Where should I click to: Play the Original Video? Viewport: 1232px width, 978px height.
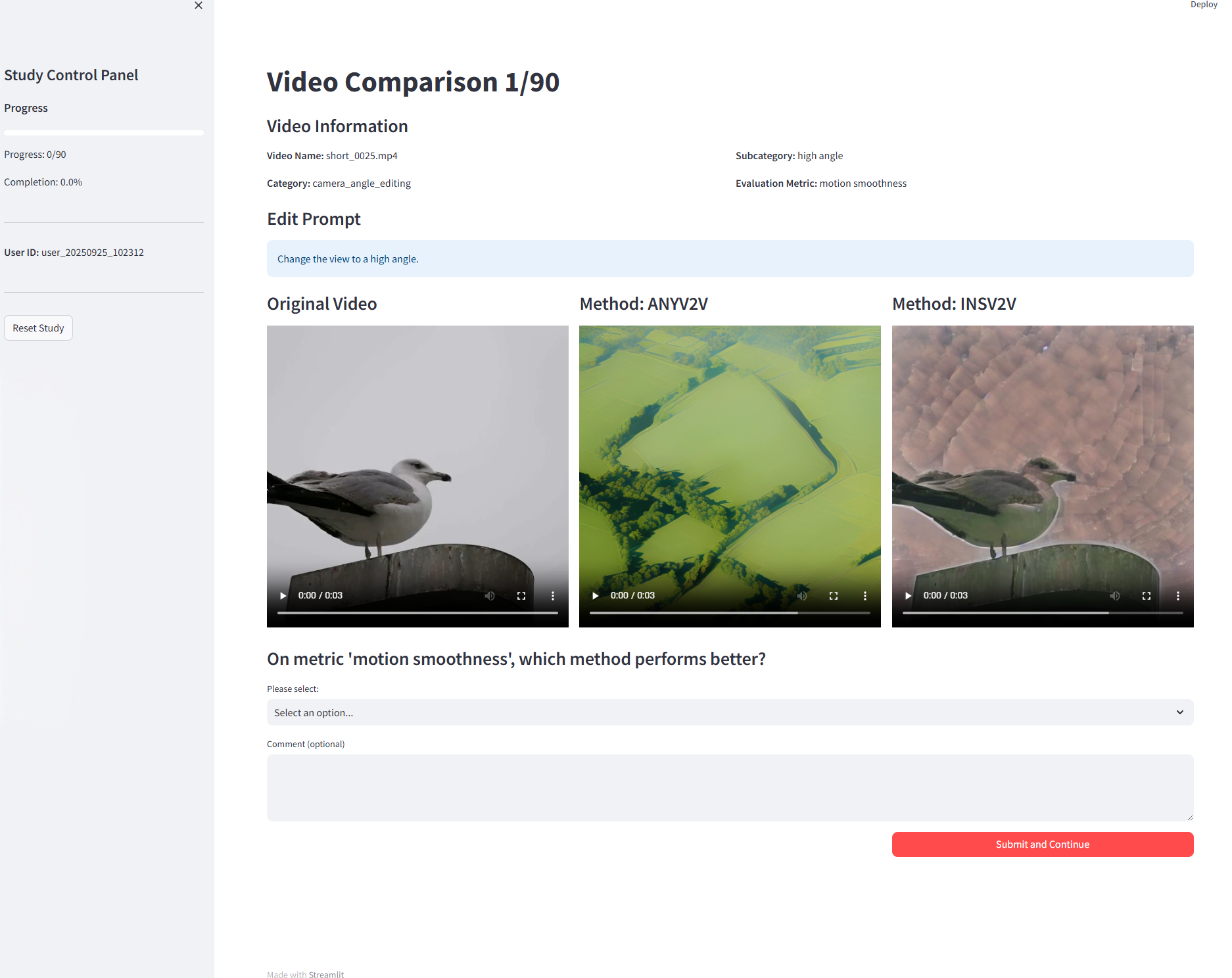click(x=283, y=596)
